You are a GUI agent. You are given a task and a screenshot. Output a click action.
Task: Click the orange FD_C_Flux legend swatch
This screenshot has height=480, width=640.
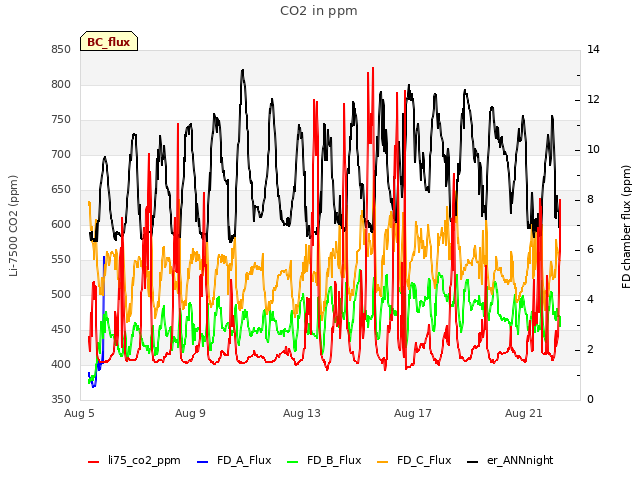382,462
